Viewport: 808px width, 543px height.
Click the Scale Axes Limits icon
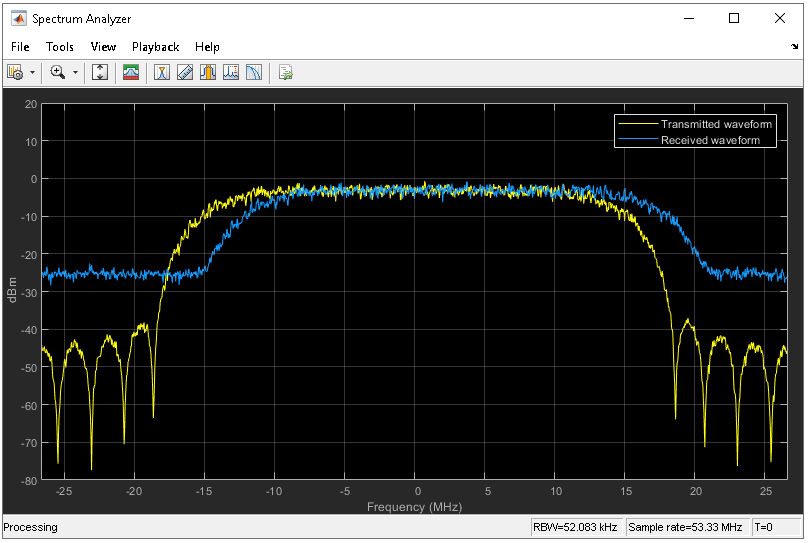click(100, 72)
